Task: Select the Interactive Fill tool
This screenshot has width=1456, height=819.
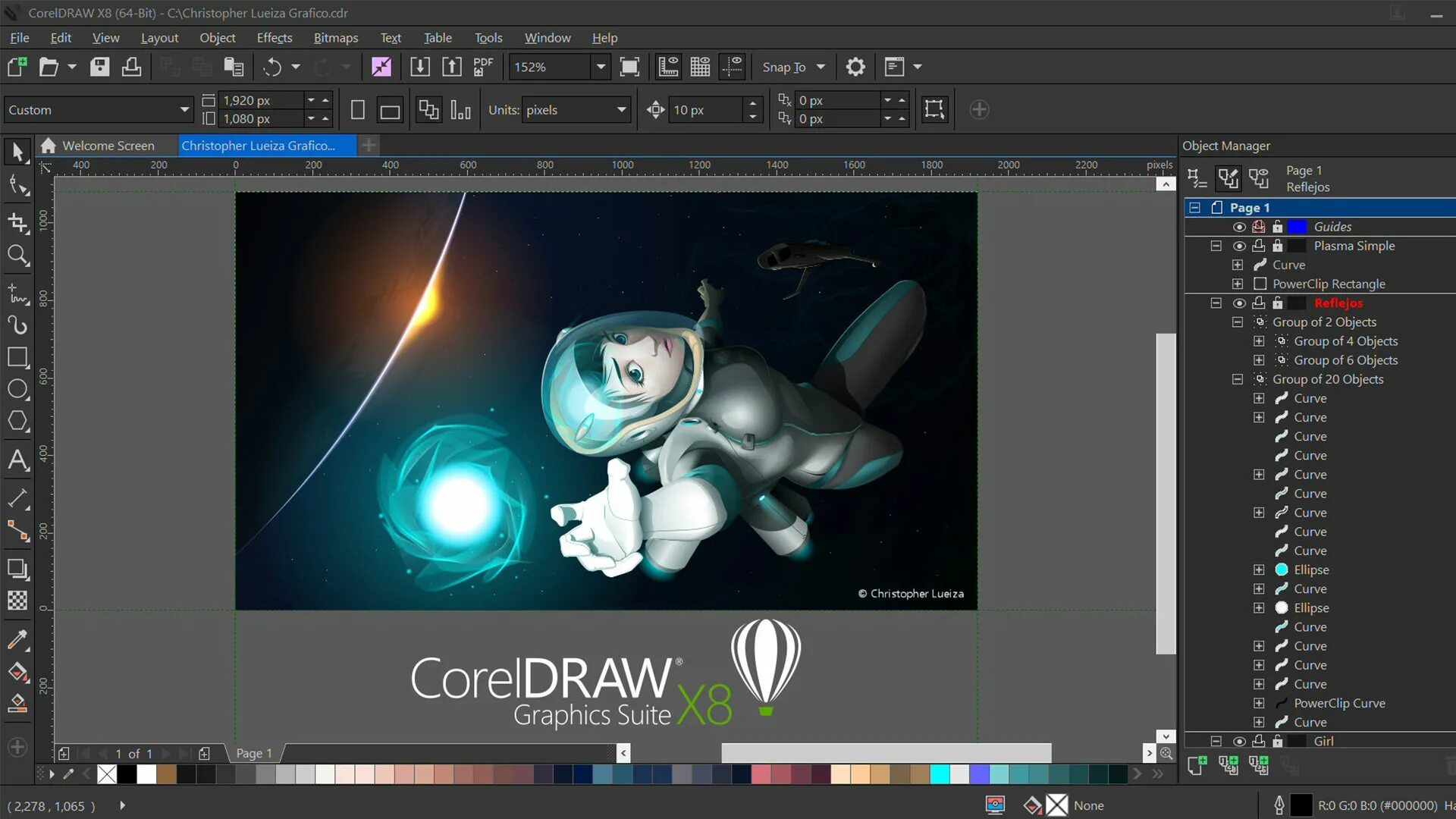Action: pos(17,672)
